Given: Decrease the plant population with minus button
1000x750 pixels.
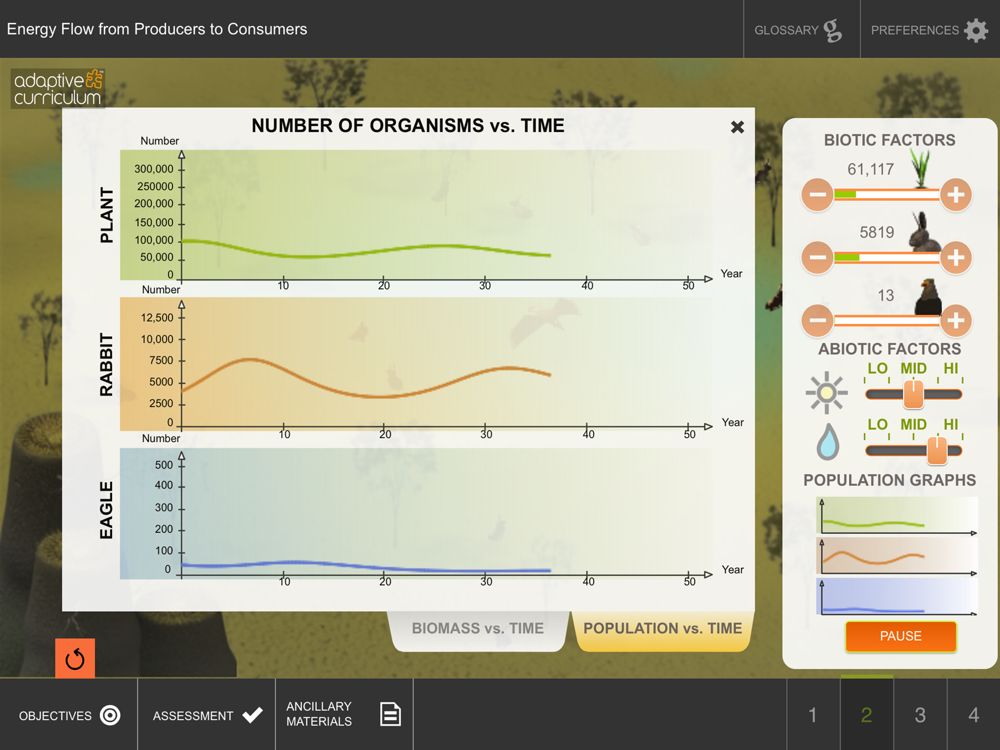Looking at the screenshot, I should point(818,195).
